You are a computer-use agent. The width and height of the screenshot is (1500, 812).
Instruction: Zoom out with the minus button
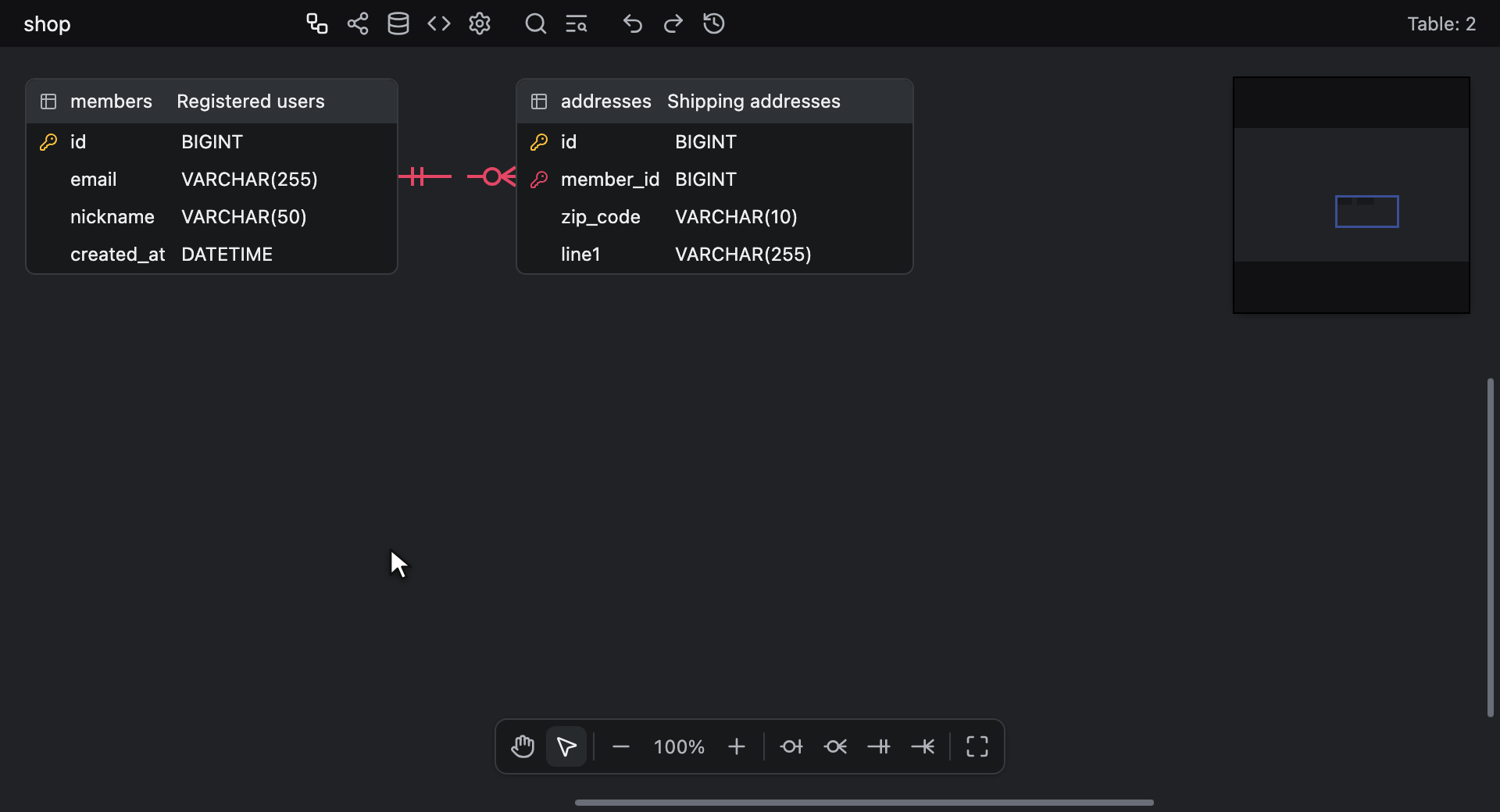tap(621, 746)
